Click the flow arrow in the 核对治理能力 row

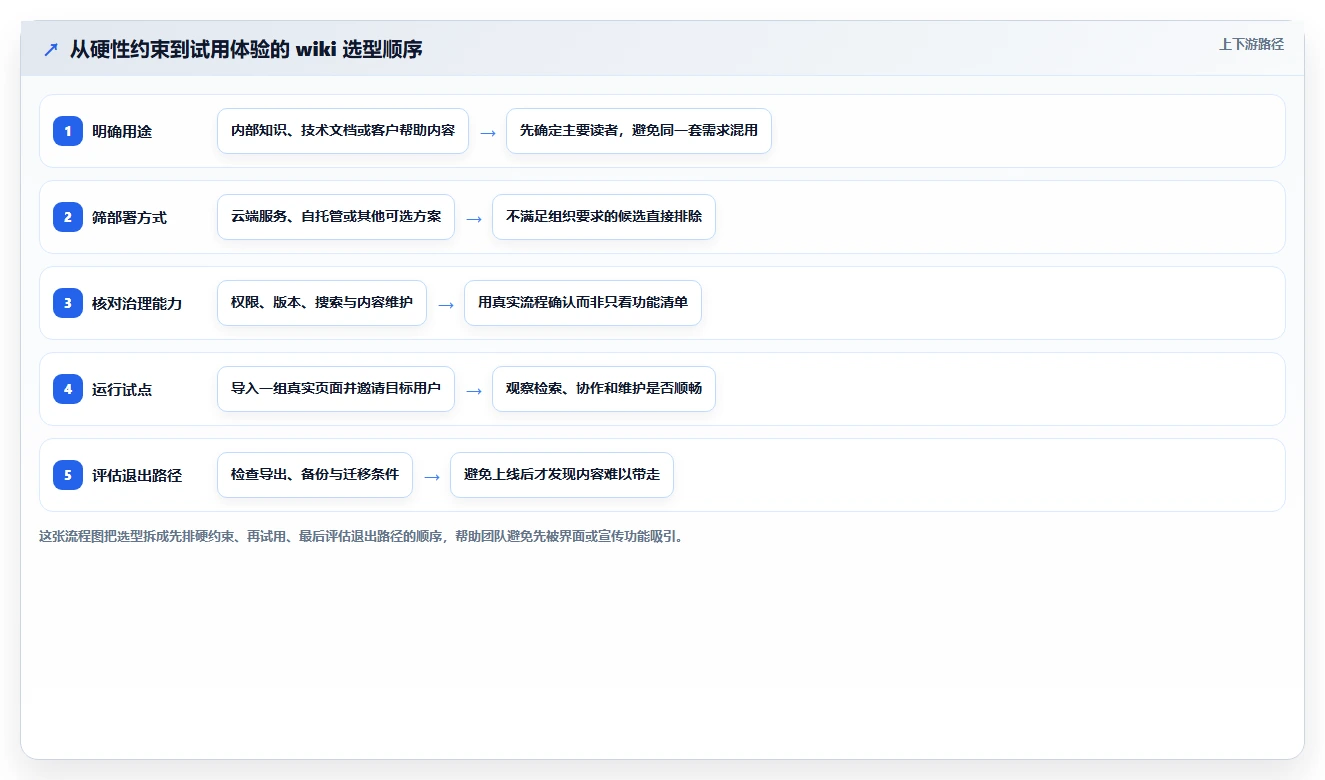(x=446, y=304)
